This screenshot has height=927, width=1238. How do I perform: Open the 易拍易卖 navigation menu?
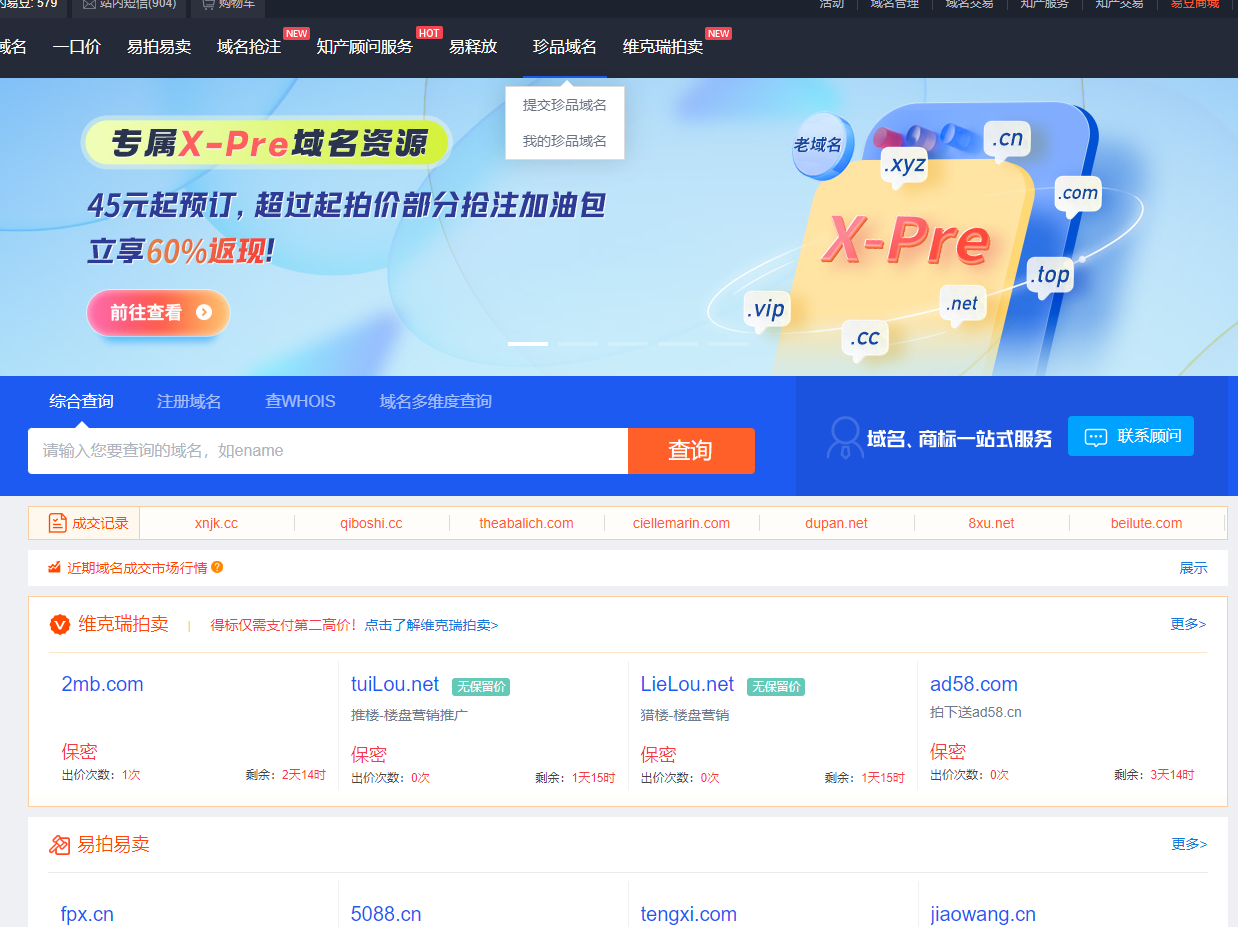tap(159, 47)
